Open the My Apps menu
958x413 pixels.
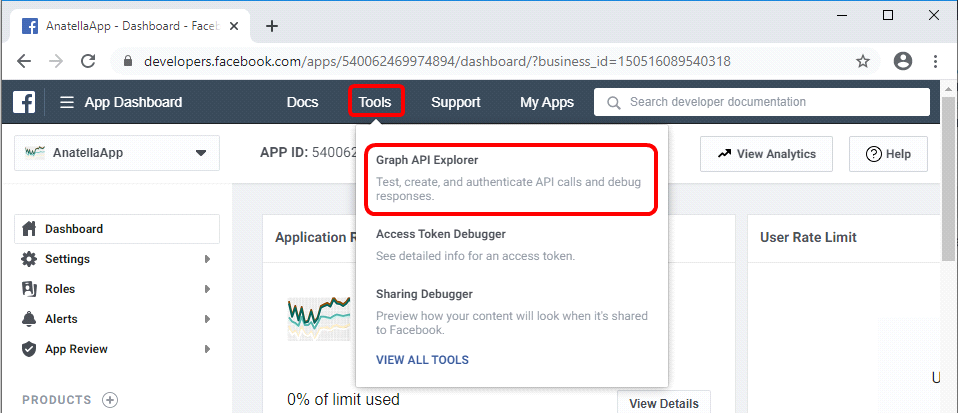(x=547, y=102)
